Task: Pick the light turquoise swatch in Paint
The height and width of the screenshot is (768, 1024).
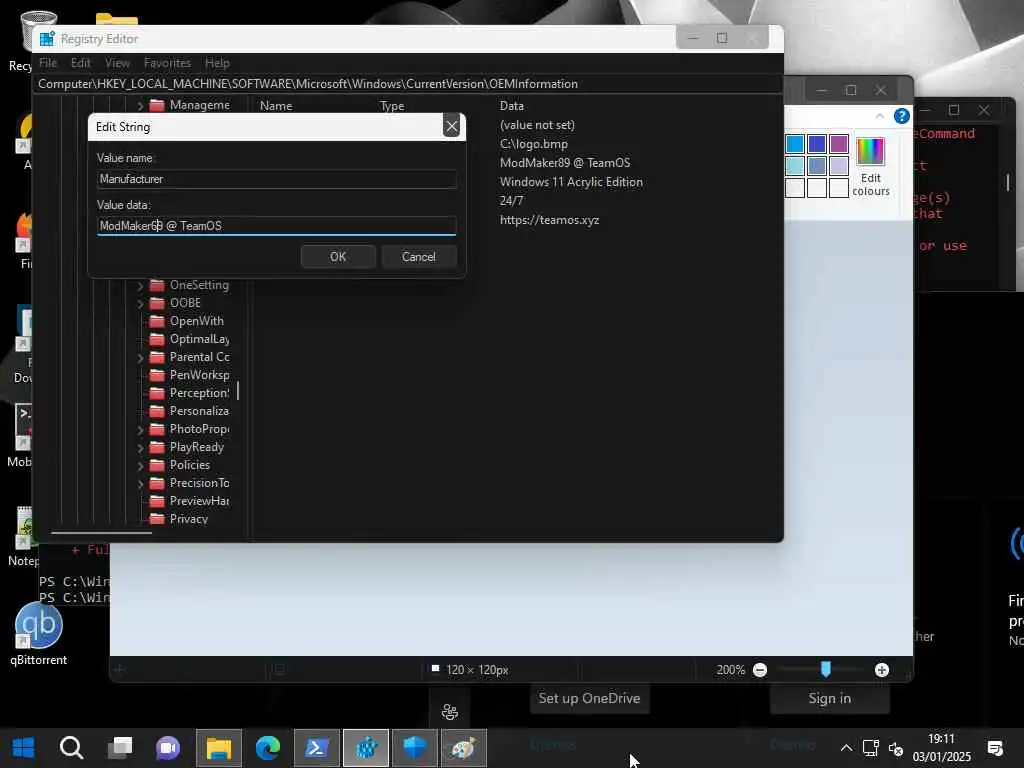Action: click(795, 166)
